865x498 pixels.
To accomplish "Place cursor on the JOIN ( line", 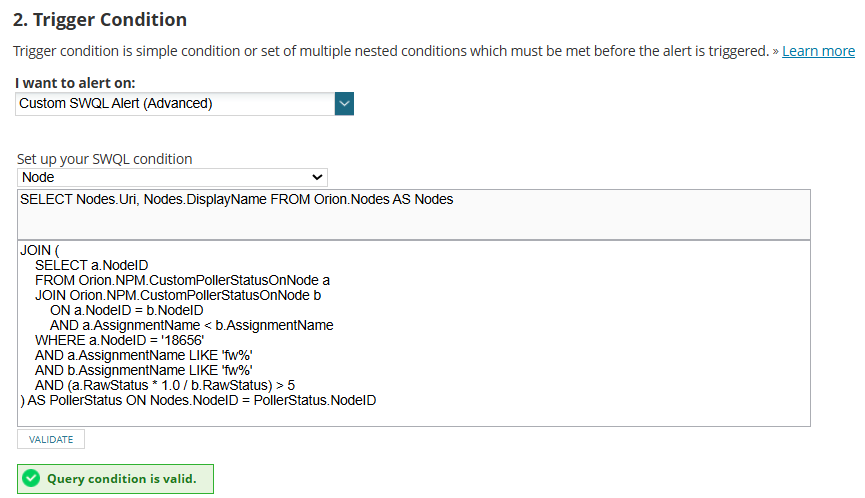I will [x=40, y=250].
